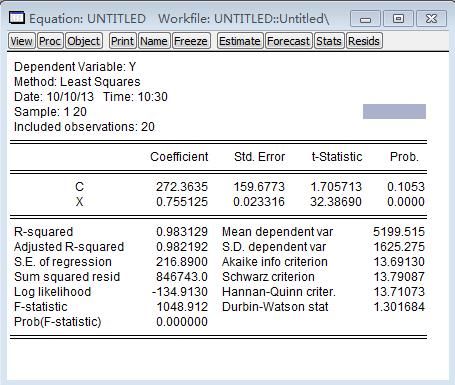Screen dimensions: 455x385
Task: Click S.D. dependent var value 1625.275
Action: (x=399, y=247)
